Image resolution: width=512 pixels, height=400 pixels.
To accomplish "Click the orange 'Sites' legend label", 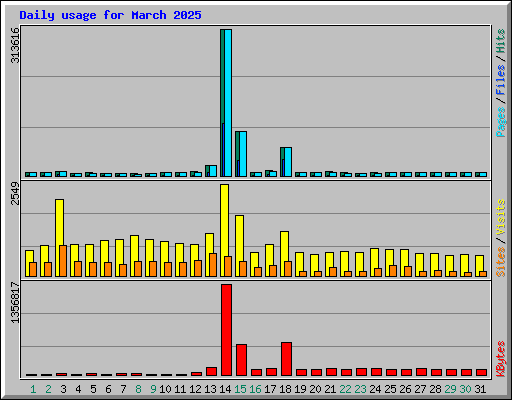I will [501, 262].
